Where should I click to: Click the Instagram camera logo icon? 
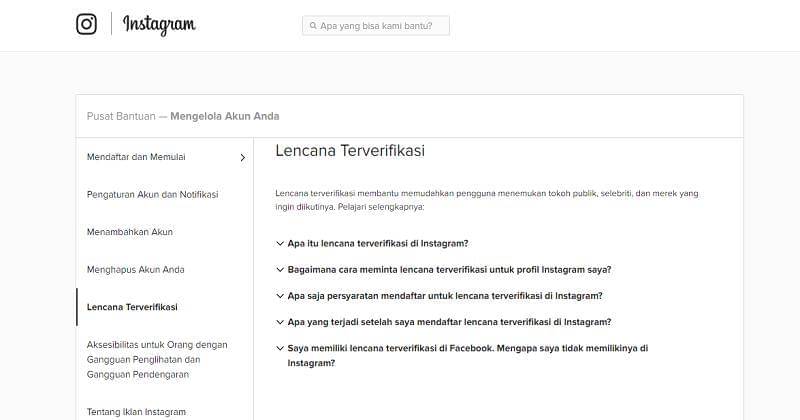87,24
